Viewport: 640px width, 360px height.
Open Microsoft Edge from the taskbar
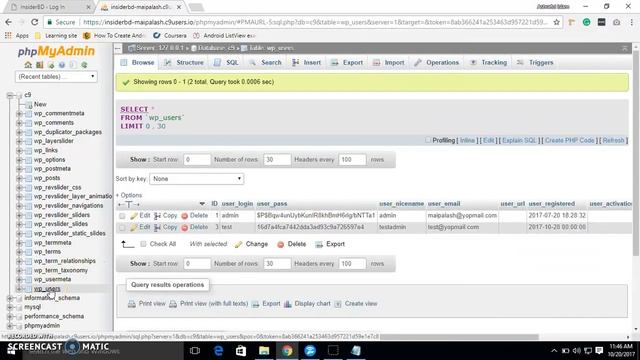[218, 351]
